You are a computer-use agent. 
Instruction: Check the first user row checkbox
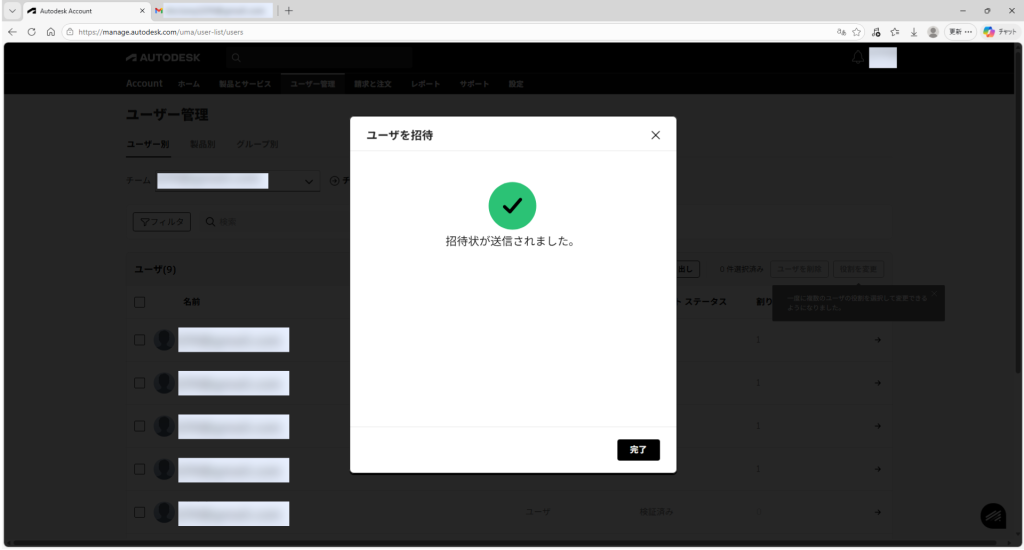[x=140, y=340]
